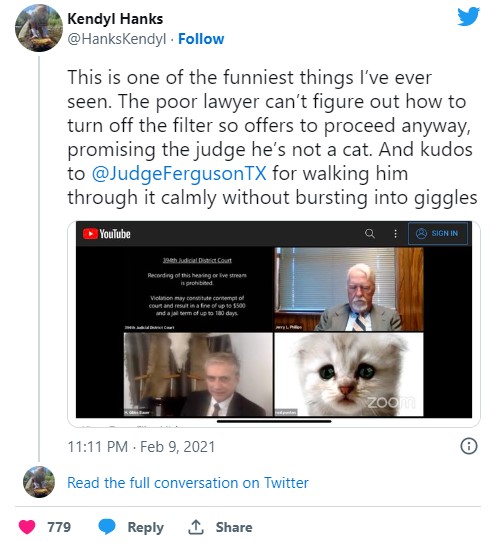Viewport: 494px width, 543px height.
Task: Click the Twitter bird logo
Action: pyautogui.click(x=468, y=16)
